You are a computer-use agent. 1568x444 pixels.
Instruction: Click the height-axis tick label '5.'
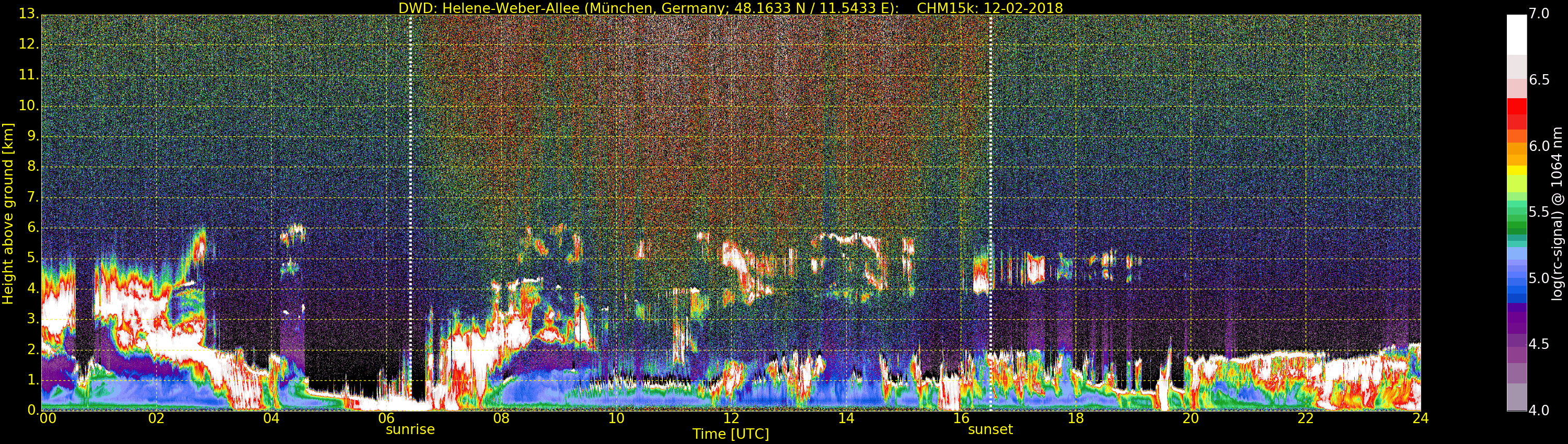tap(33, 258)
